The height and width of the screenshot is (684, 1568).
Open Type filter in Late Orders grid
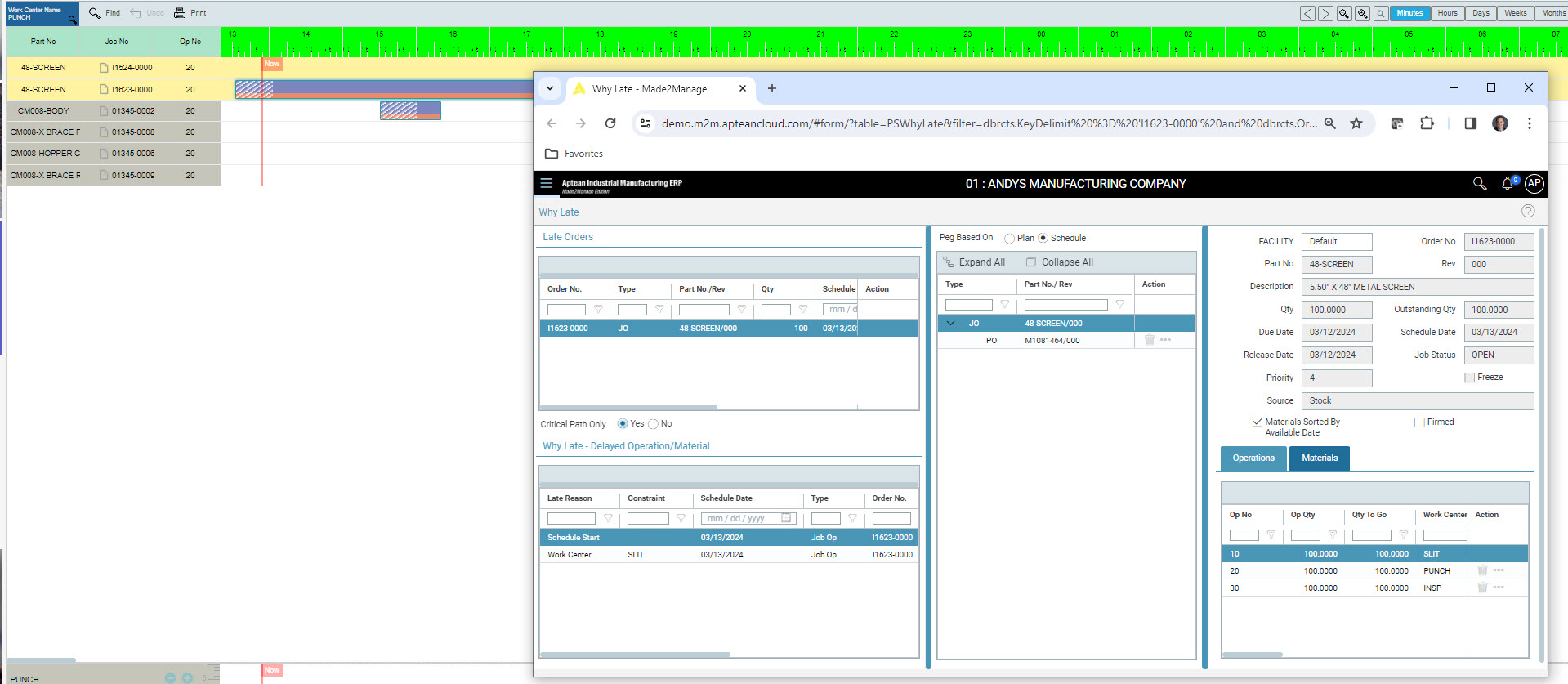tap(659, 310)
